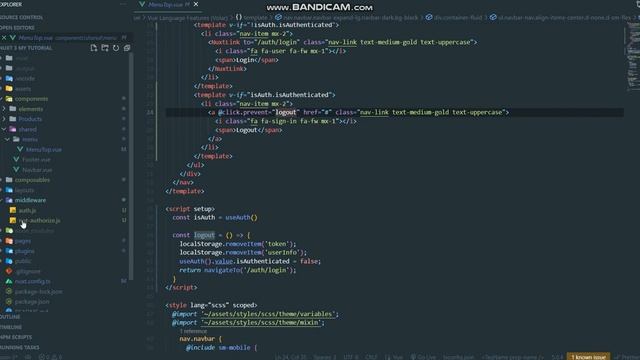Click the minimap on the editor's right edge
The image size is (640, 360).
pyautogui.click(x=632, y=57)
